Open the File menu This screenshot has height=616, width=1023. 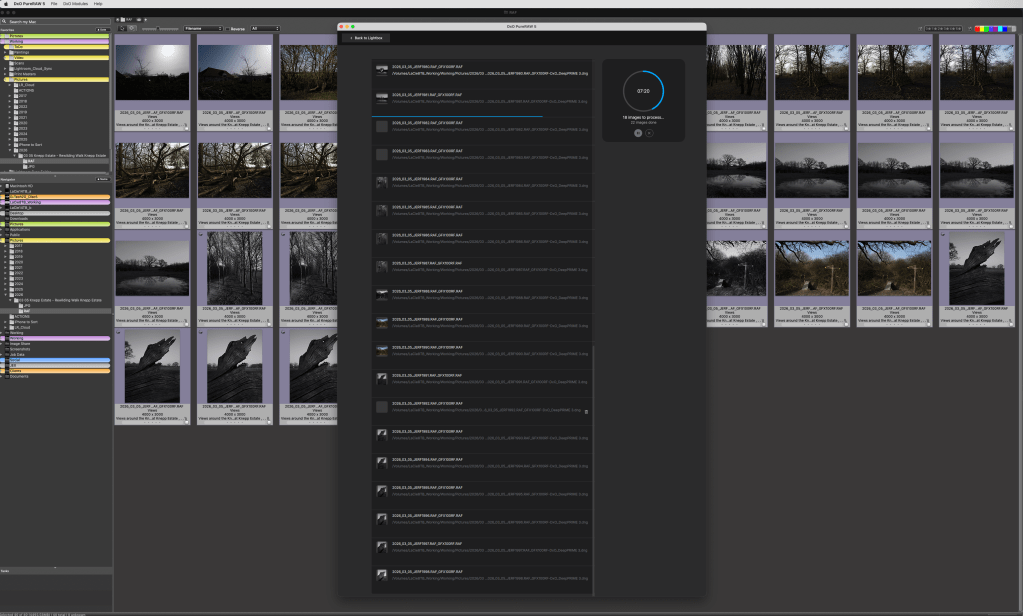54,4
